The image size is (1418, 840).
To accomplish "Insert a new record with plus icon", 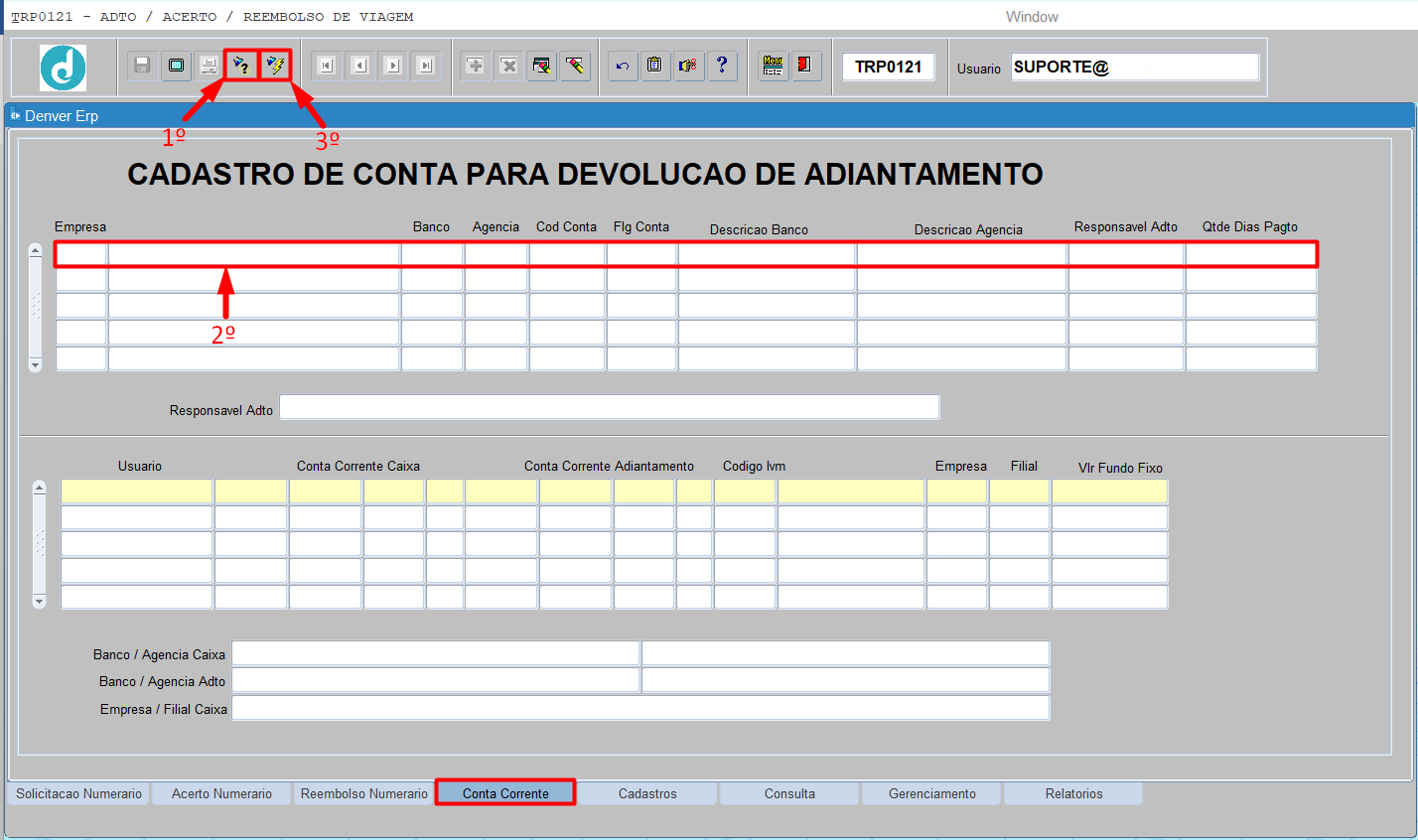I will point(476,66).
